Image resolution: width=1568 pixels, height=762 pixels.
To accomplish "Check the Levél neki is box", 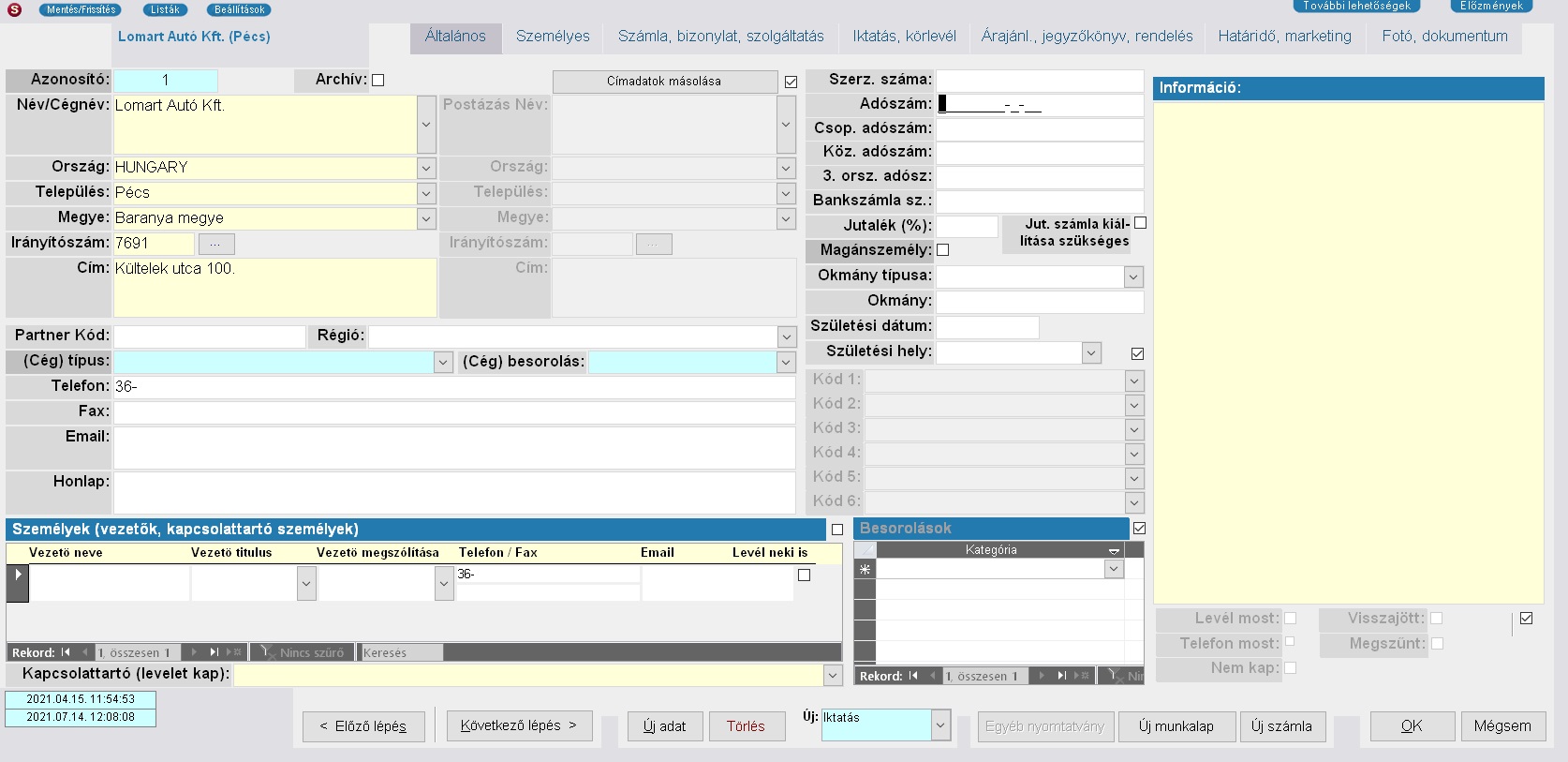I will [x=804, y=575].
